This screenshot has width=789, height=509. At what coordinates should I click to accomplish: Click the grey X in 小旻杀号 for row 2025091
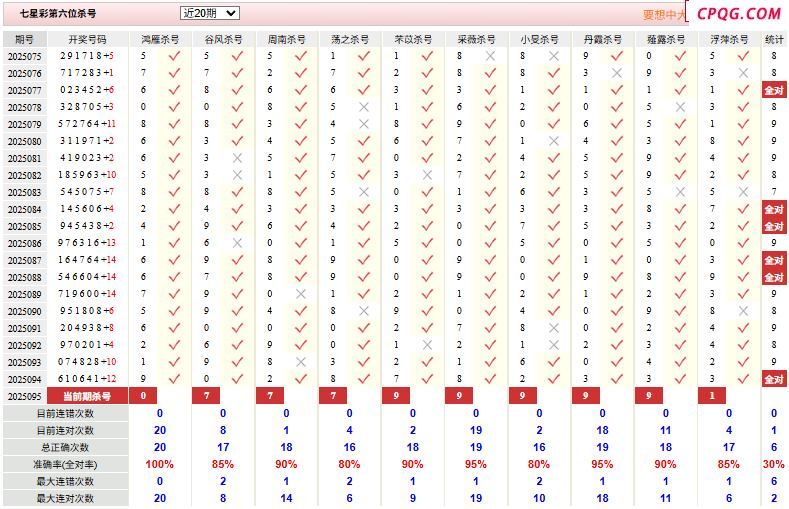[x=554, y=328]
